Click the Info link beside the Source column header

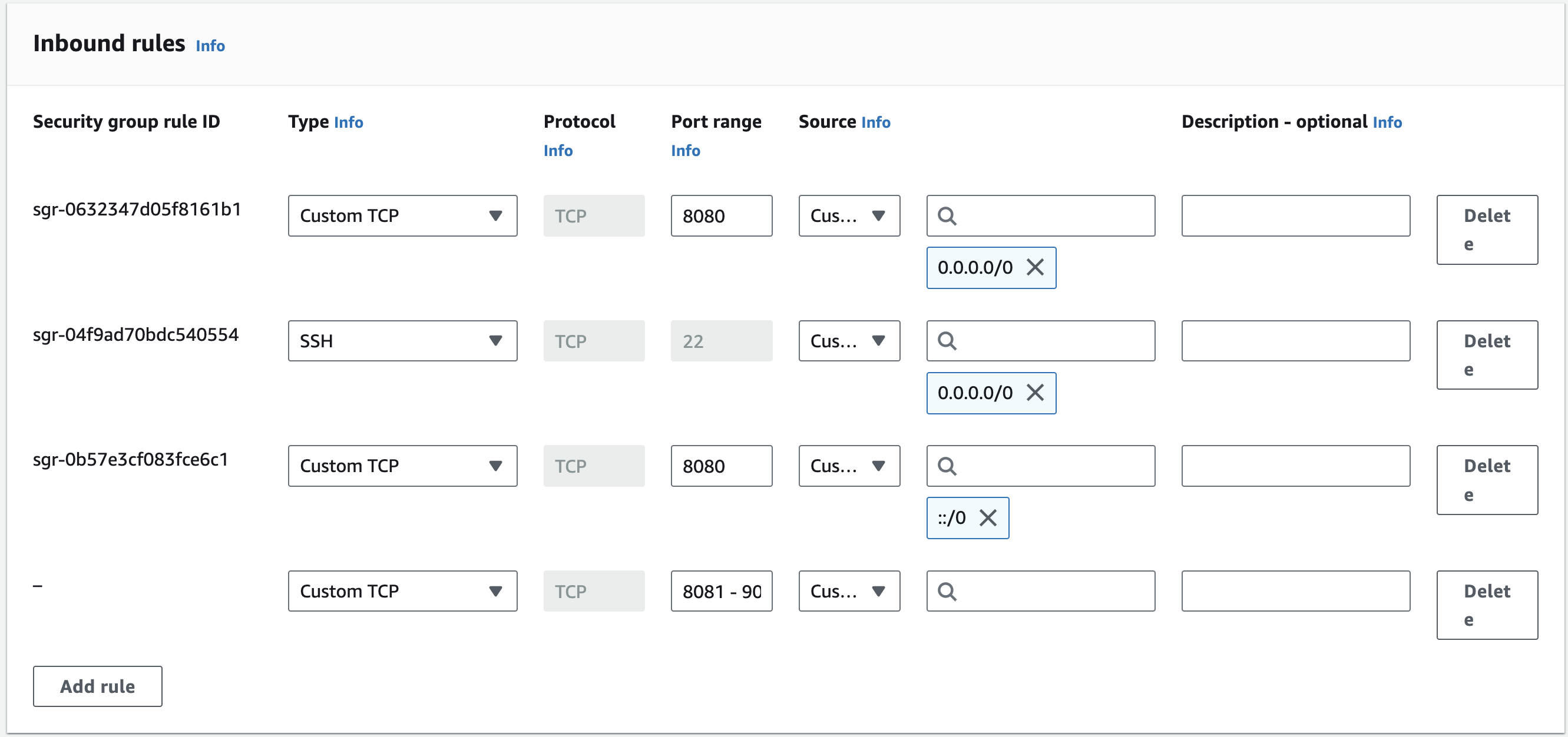click(x=876, y=122)
